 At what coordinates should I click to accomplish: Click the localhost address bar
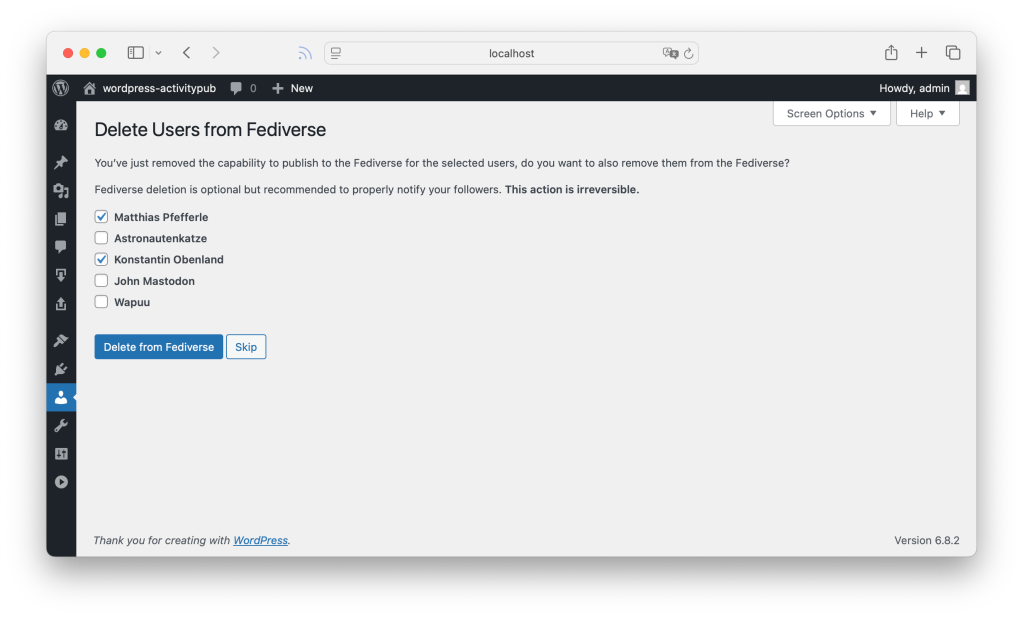[511, 53]
